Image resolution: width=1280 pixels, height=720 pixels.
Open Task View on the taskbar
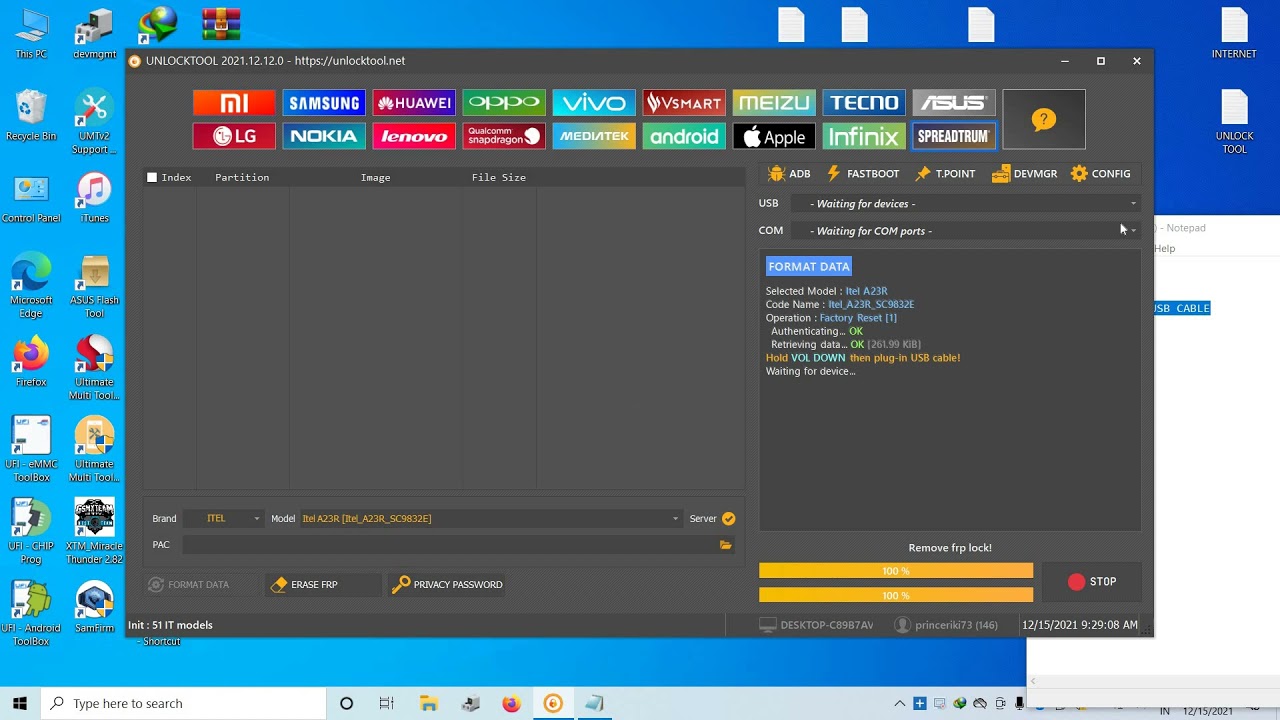386,703
